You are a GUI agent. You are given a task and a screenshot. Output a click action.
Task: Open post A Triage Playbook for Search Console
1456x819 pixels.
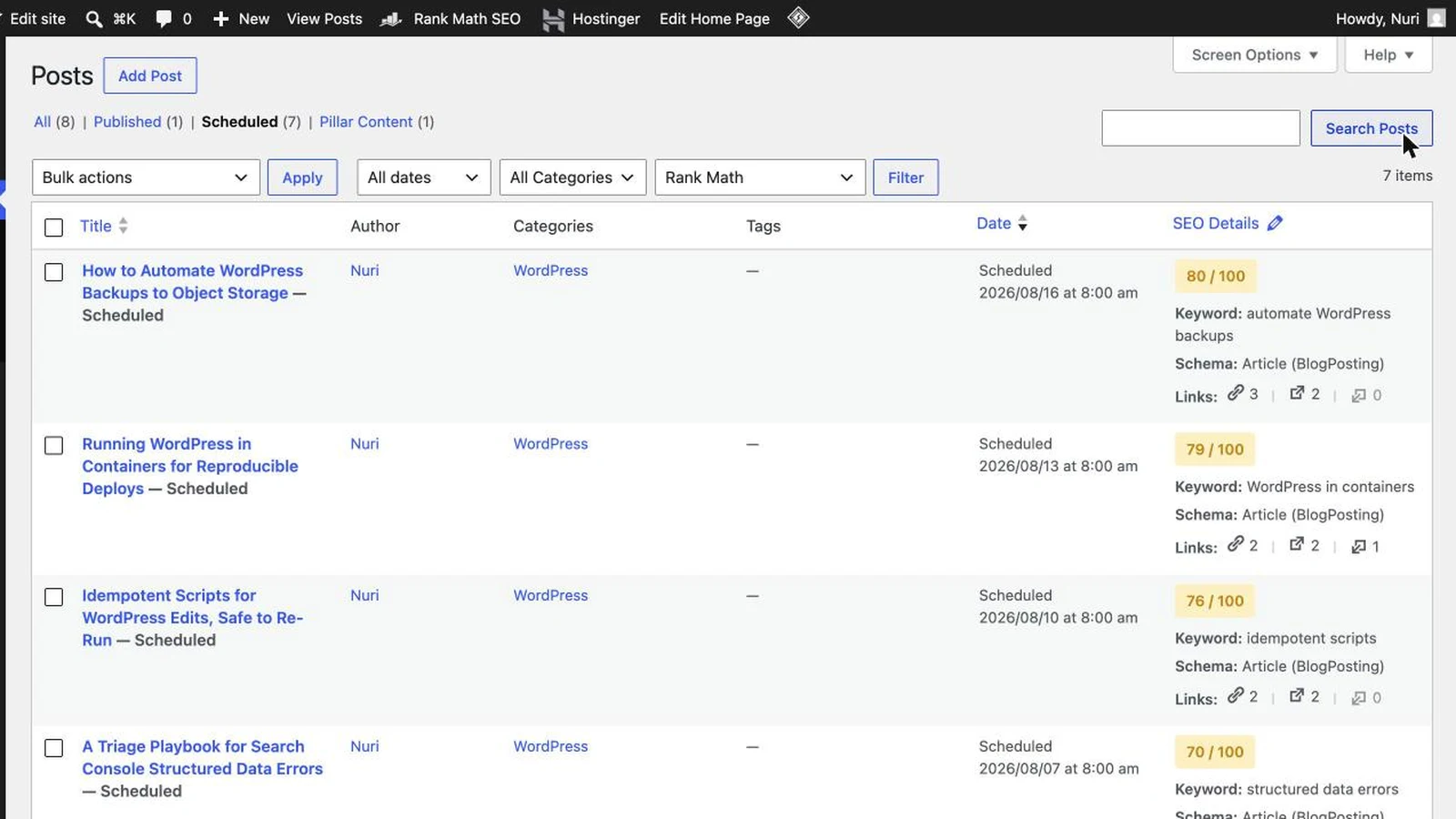202,757
